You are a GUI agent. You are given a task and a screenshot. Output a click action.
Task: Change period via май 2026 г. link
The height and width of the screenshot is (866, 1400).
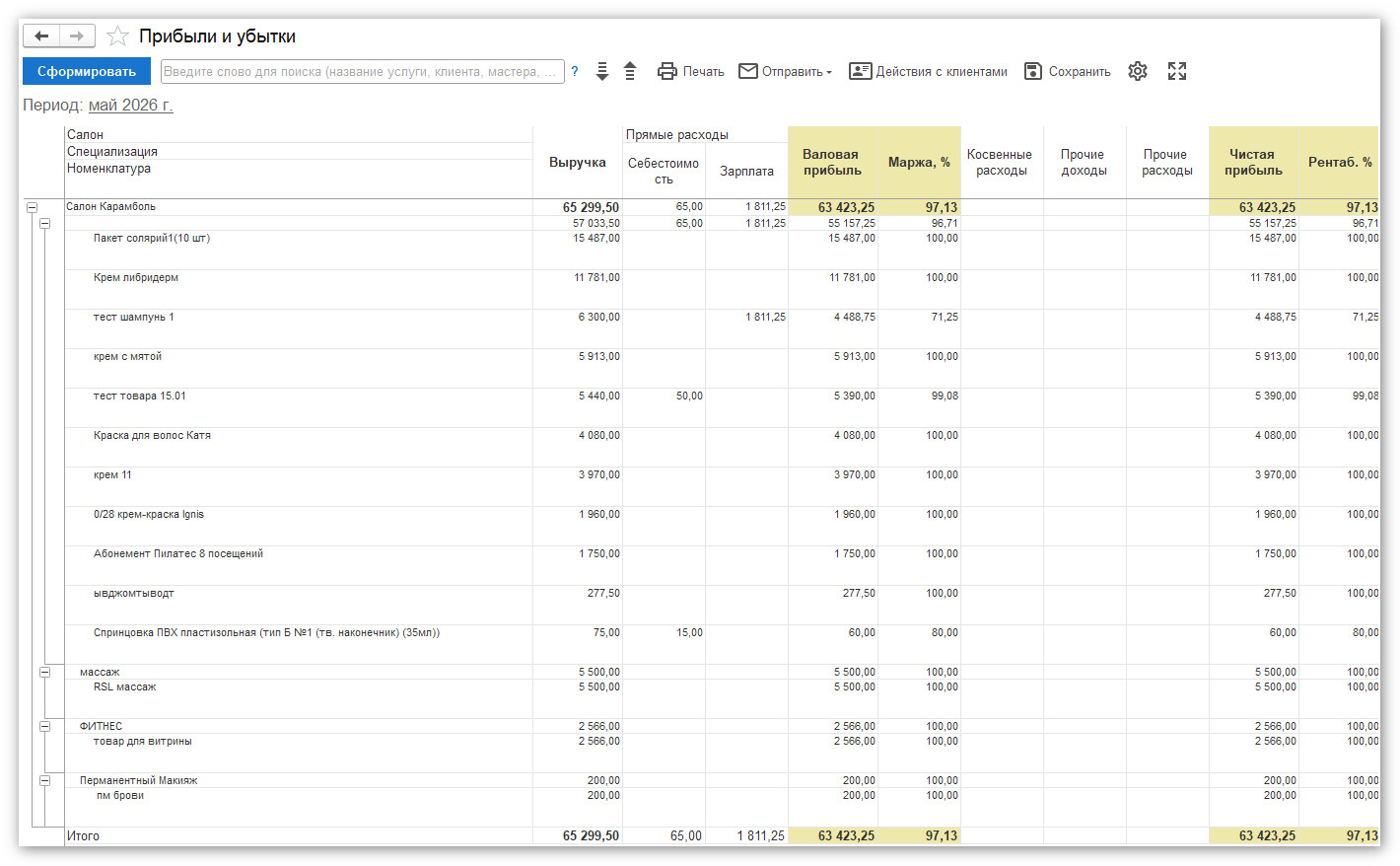pos(130,105)
